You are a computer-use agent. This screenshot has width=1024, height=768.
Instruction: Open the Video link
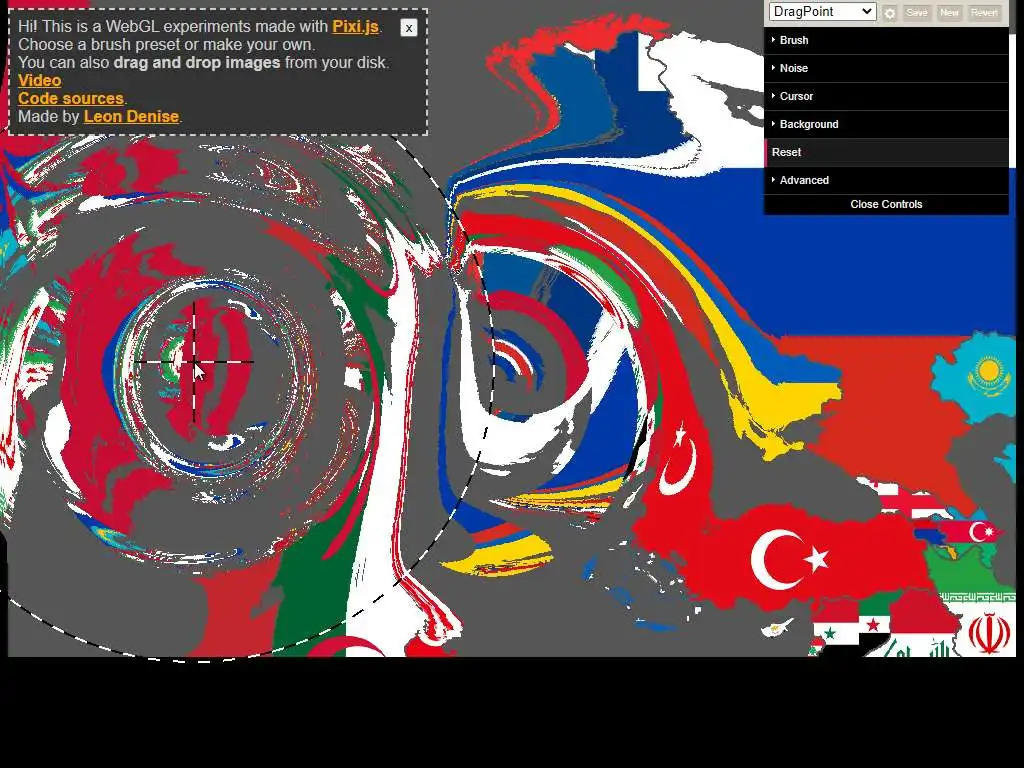39,80
